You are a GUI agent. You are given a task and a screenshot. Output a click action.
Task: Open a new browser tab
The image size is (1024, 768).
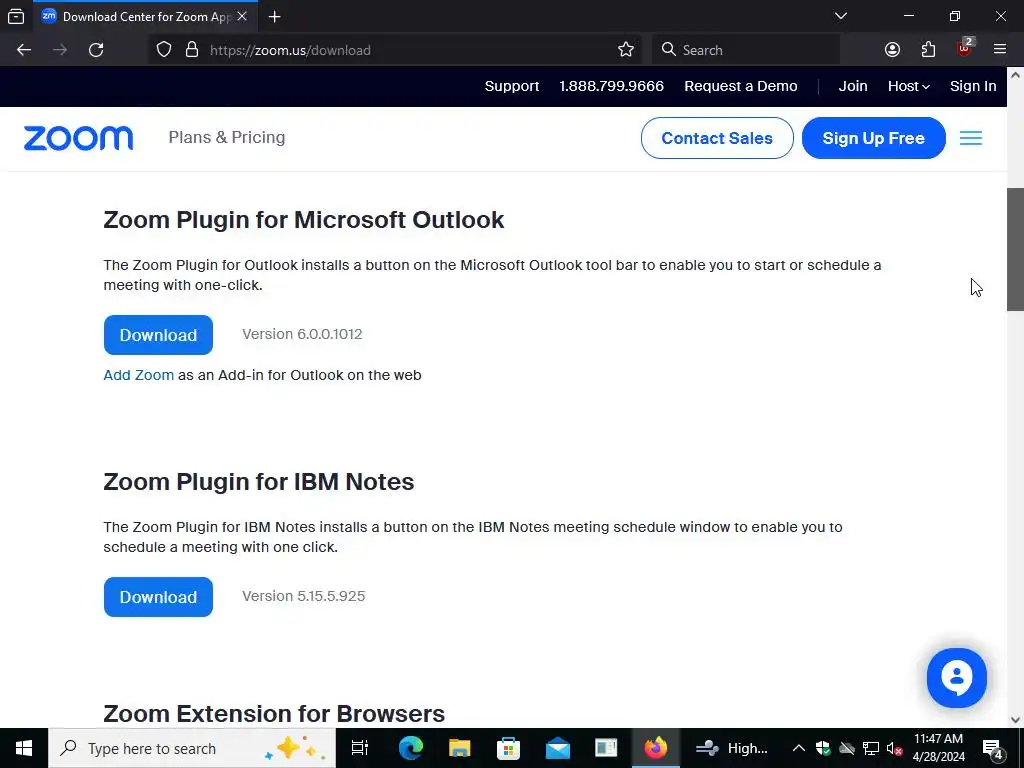(274, 17)
